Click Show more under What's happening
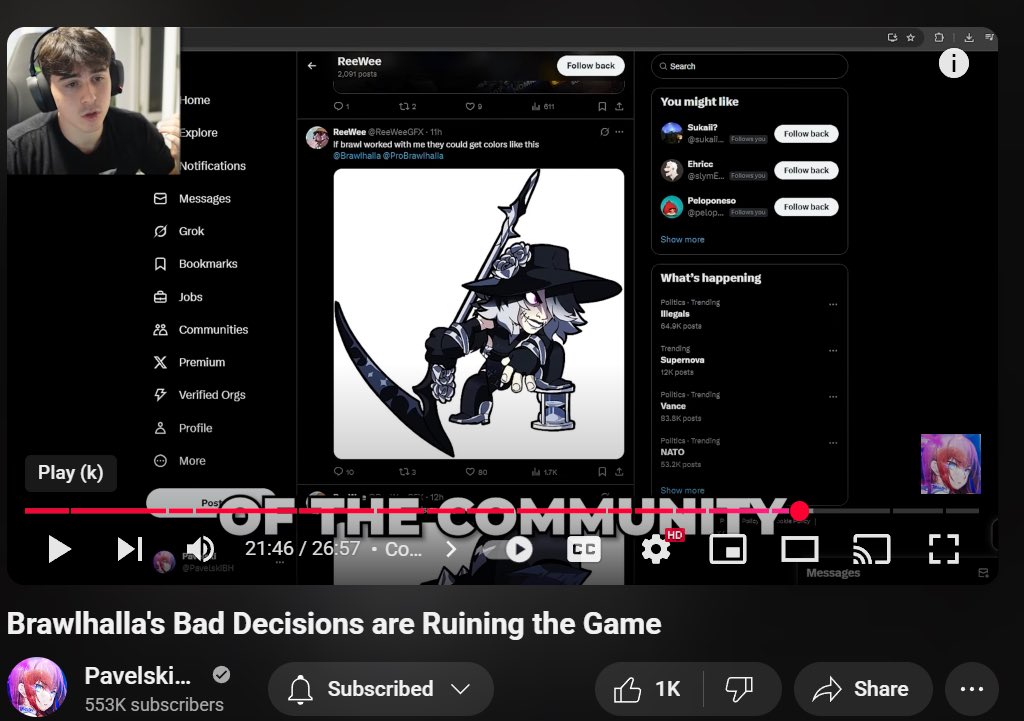This screenshot has height=721, width=1024. [x=682, y=490]
